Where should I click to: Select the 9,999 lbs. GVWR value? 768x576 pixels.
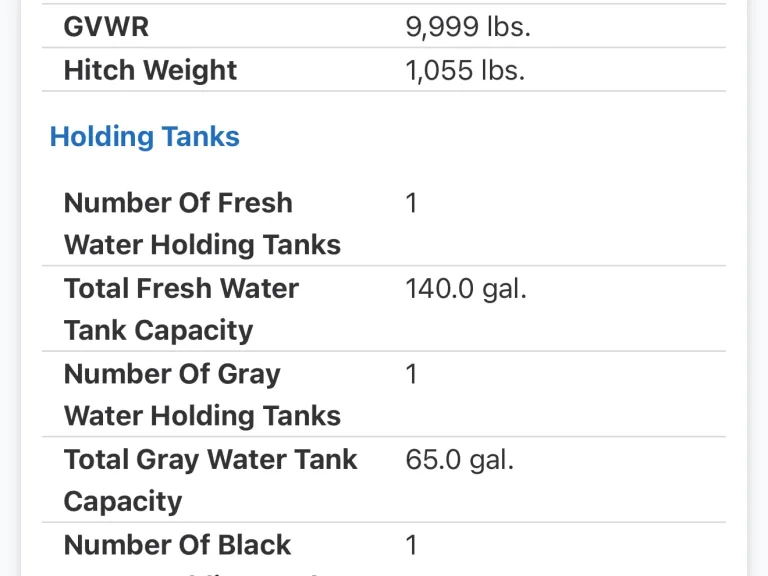(x=468, y=26)
